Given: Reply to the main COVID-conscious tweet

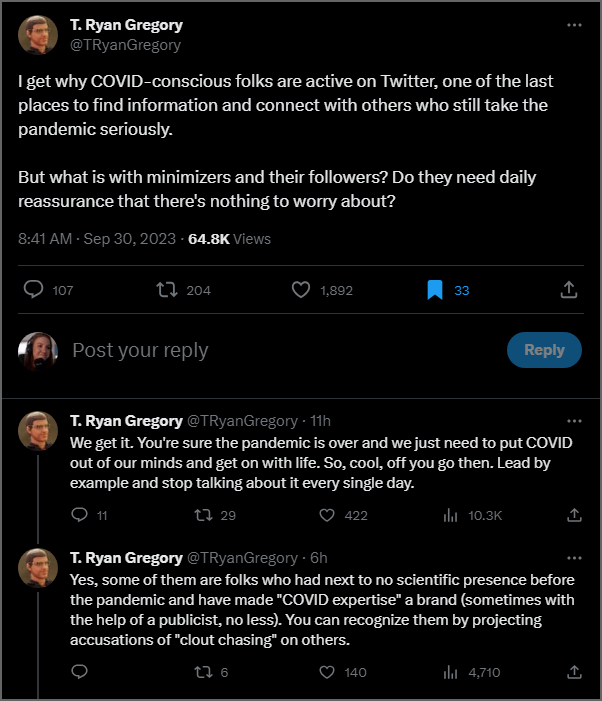Looking at the screenshot, I should 33,290.
